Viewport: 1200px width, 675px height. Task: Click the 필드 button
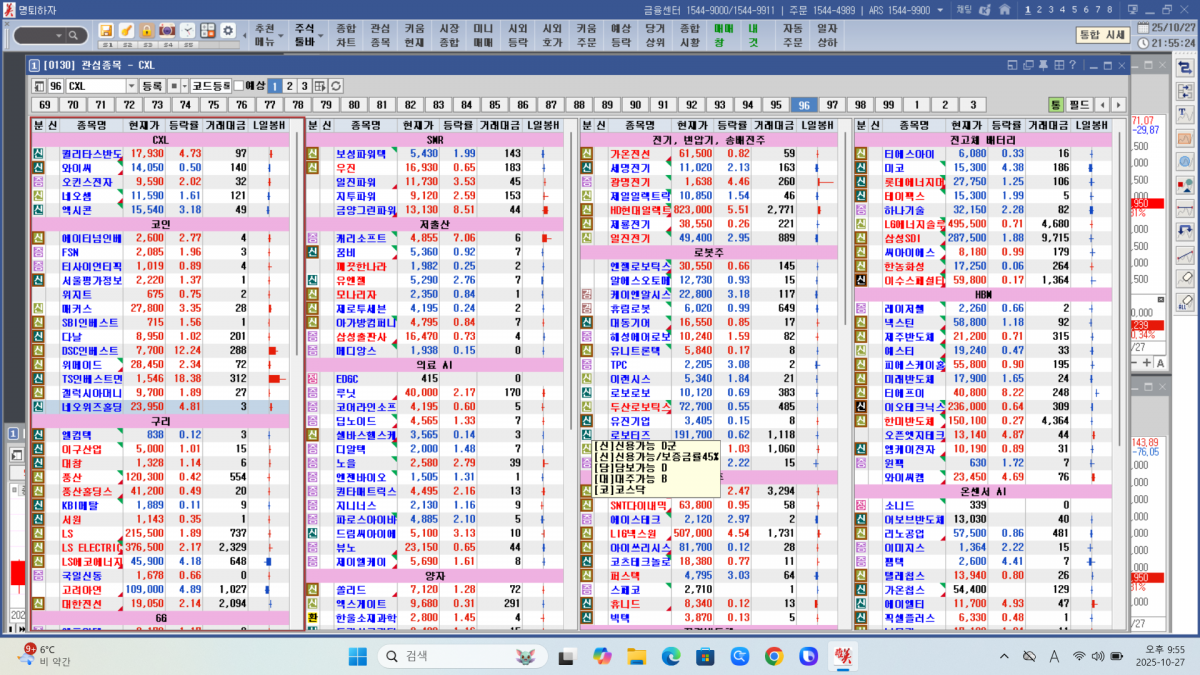pyautogui.click(x=1079, y=104)
